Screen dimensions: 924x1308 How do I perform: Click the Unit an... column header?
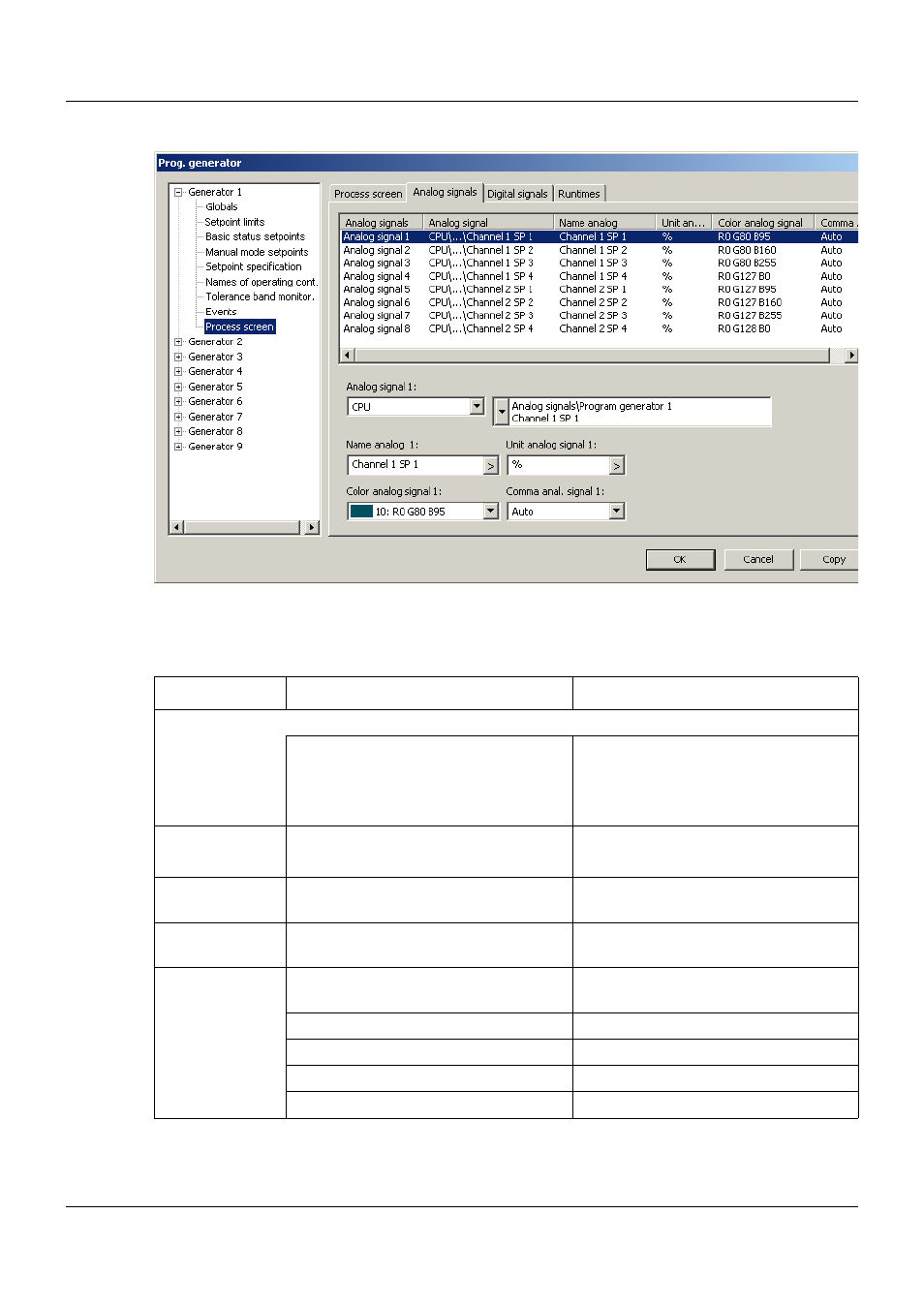pos(684,223)
